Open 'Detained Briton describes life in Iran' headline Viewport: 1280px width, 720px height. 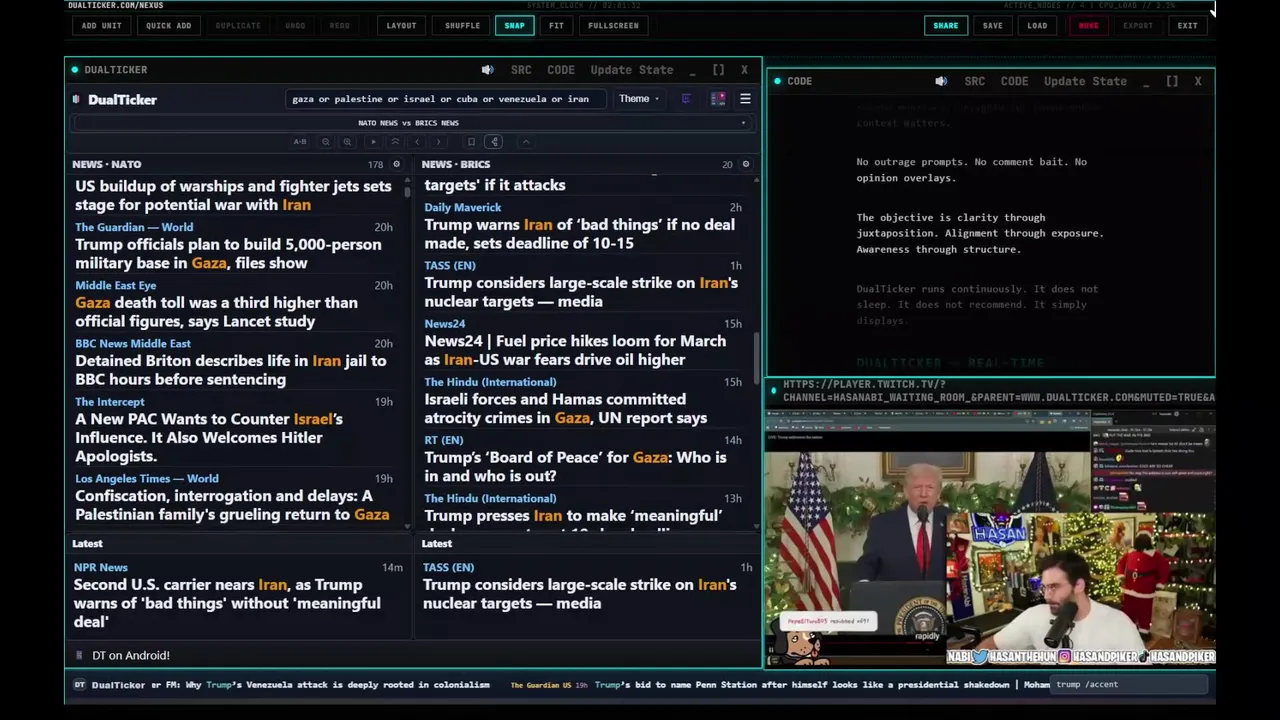tap(231, 370)
